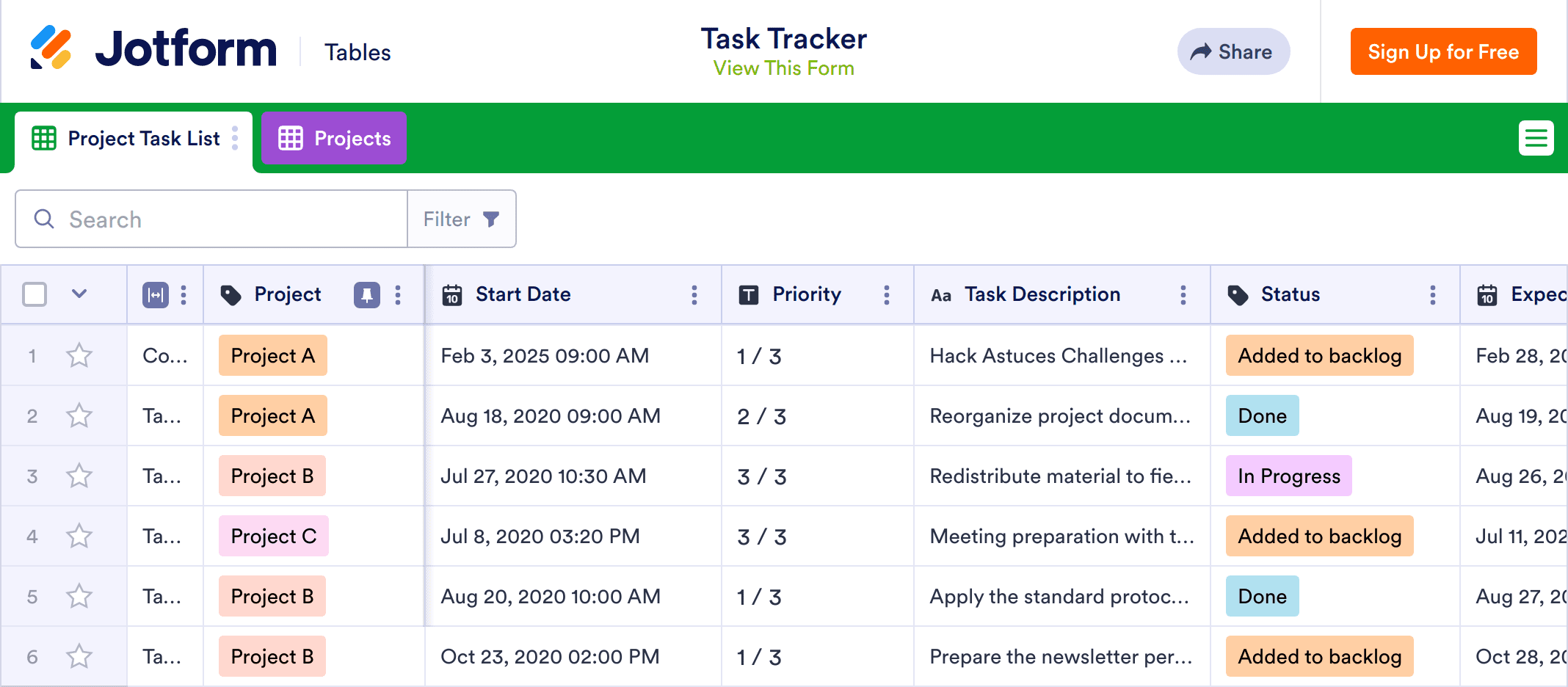Open Status column three-dot menu
This screenshot has width=1568, height=687.
click(x=1432, y=295)
